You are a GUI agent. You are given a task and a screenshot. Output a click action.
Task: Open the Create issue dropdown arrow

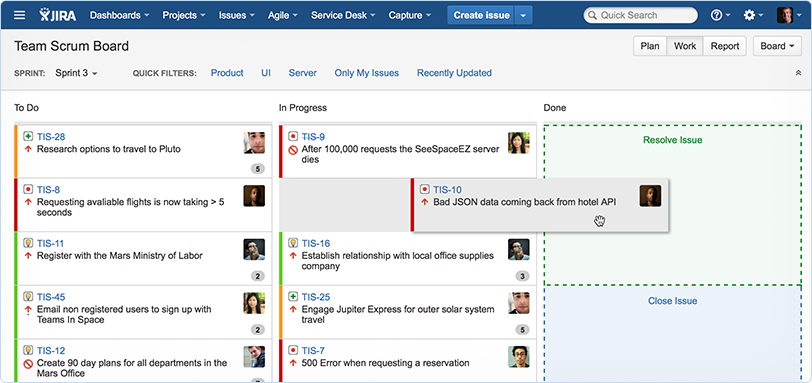coord(523,16)
